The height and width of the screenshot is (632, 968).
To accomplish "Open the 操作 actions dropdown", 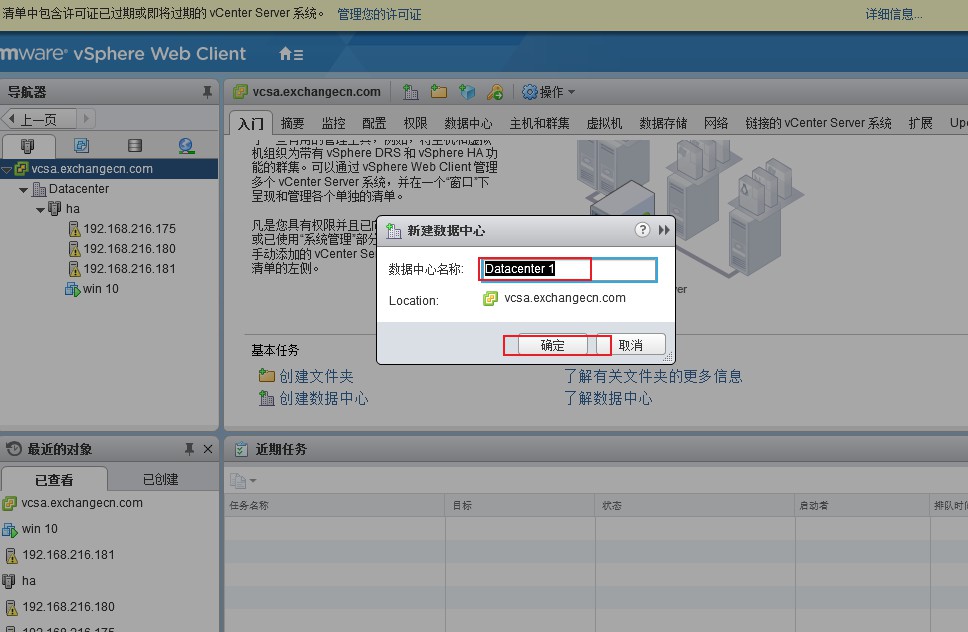I will click(x=548, y=92).
